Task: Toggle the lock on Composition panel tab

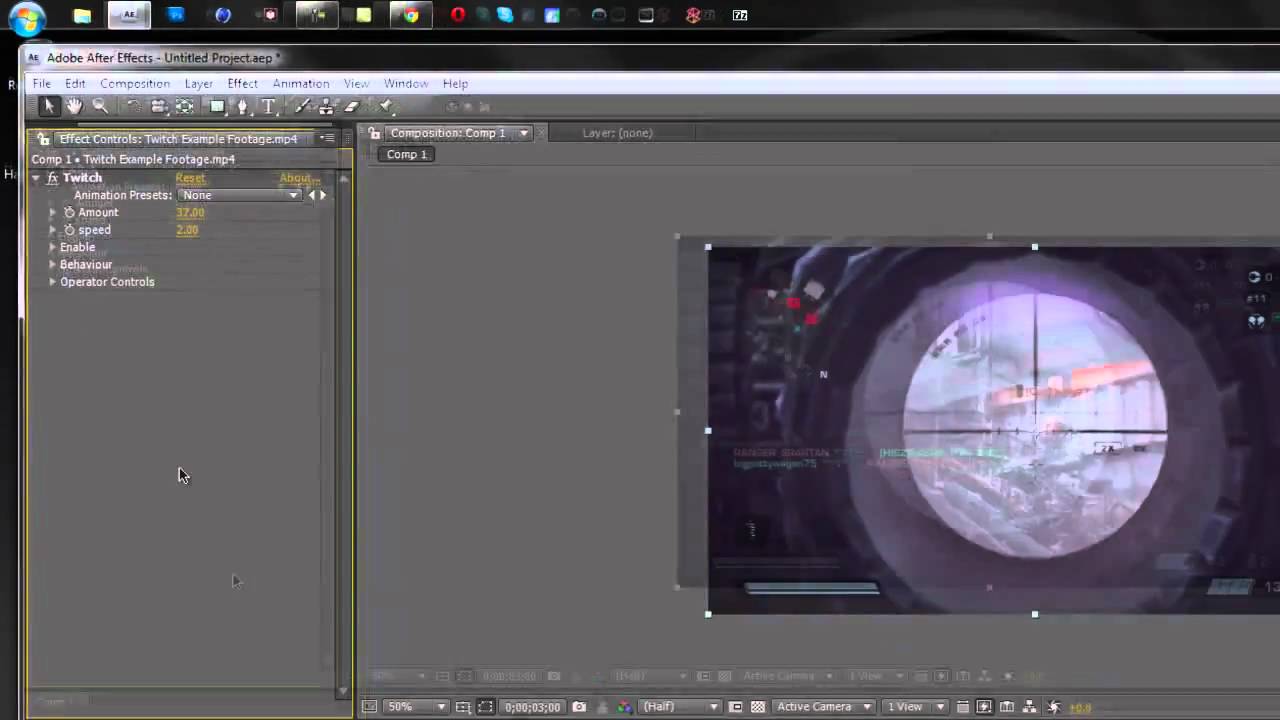Action: [x=375, y=133]
